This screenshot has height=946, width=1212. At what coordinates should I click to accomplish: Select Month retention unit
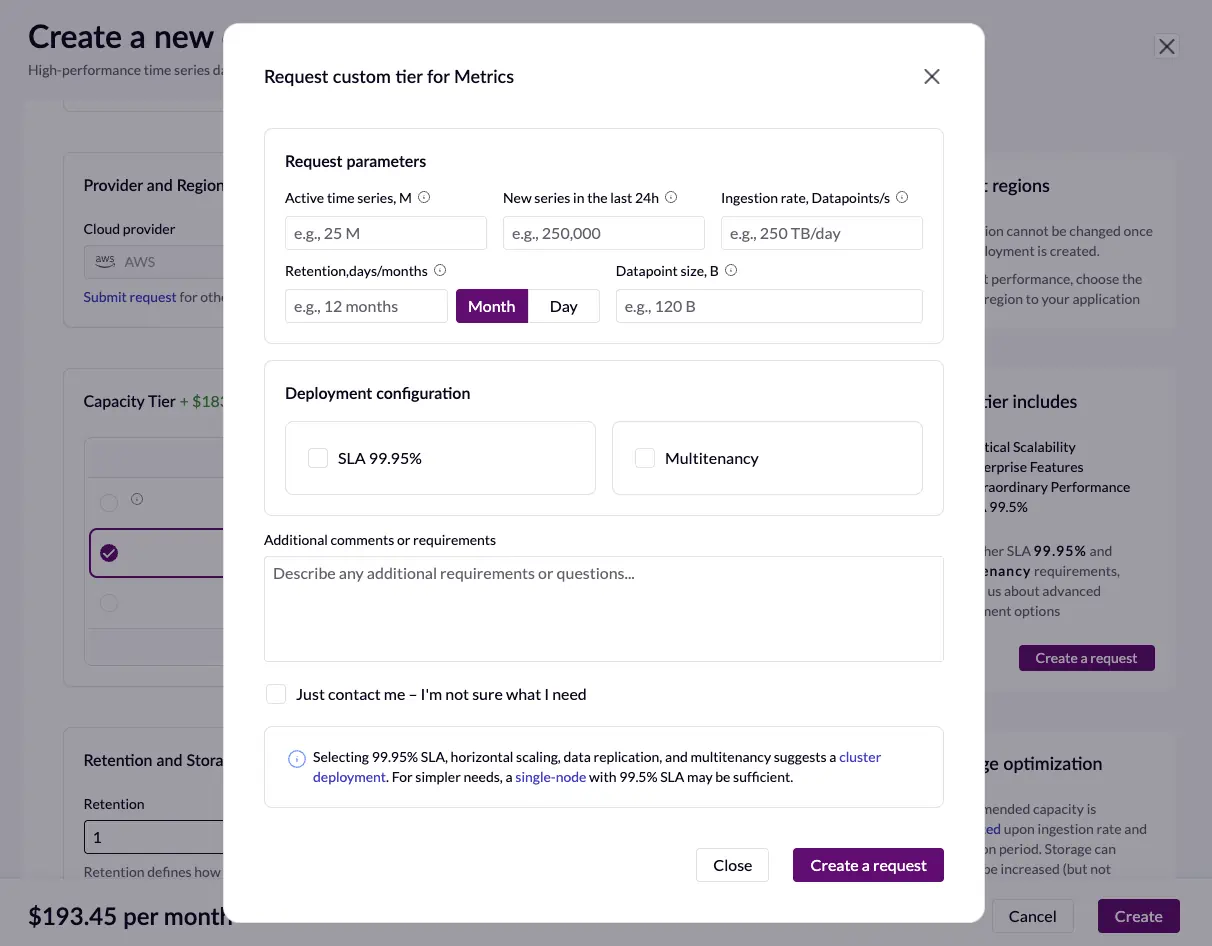point(491,307)
